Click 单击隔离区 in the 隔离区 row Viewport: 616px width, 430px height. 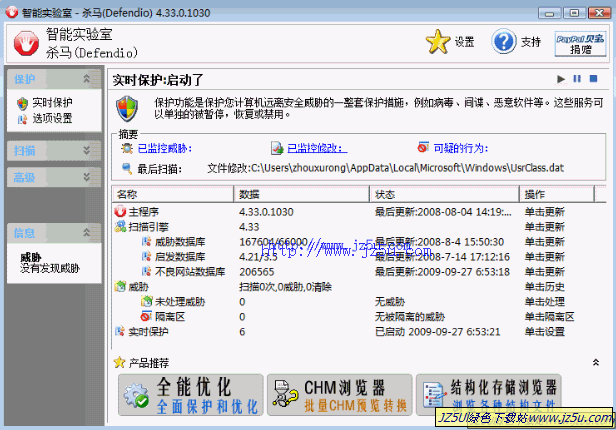tap(549, 317)
